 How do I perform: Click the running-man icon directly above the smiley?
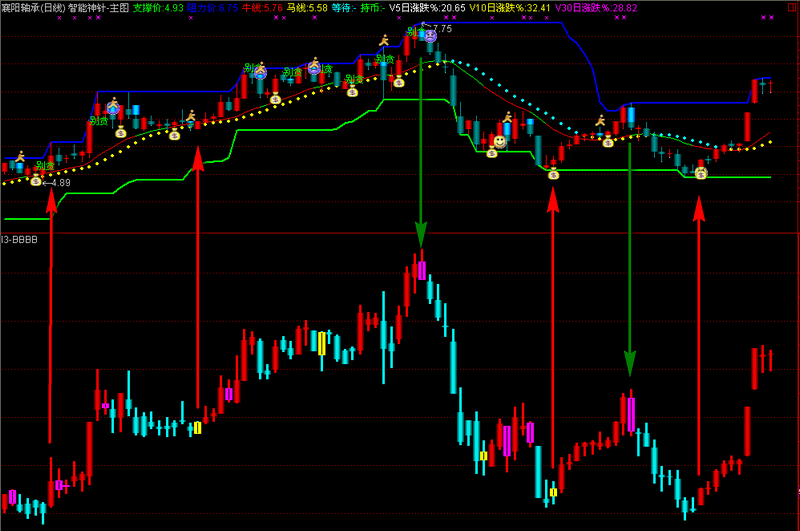pyautogui.click(x=507, y=117)
